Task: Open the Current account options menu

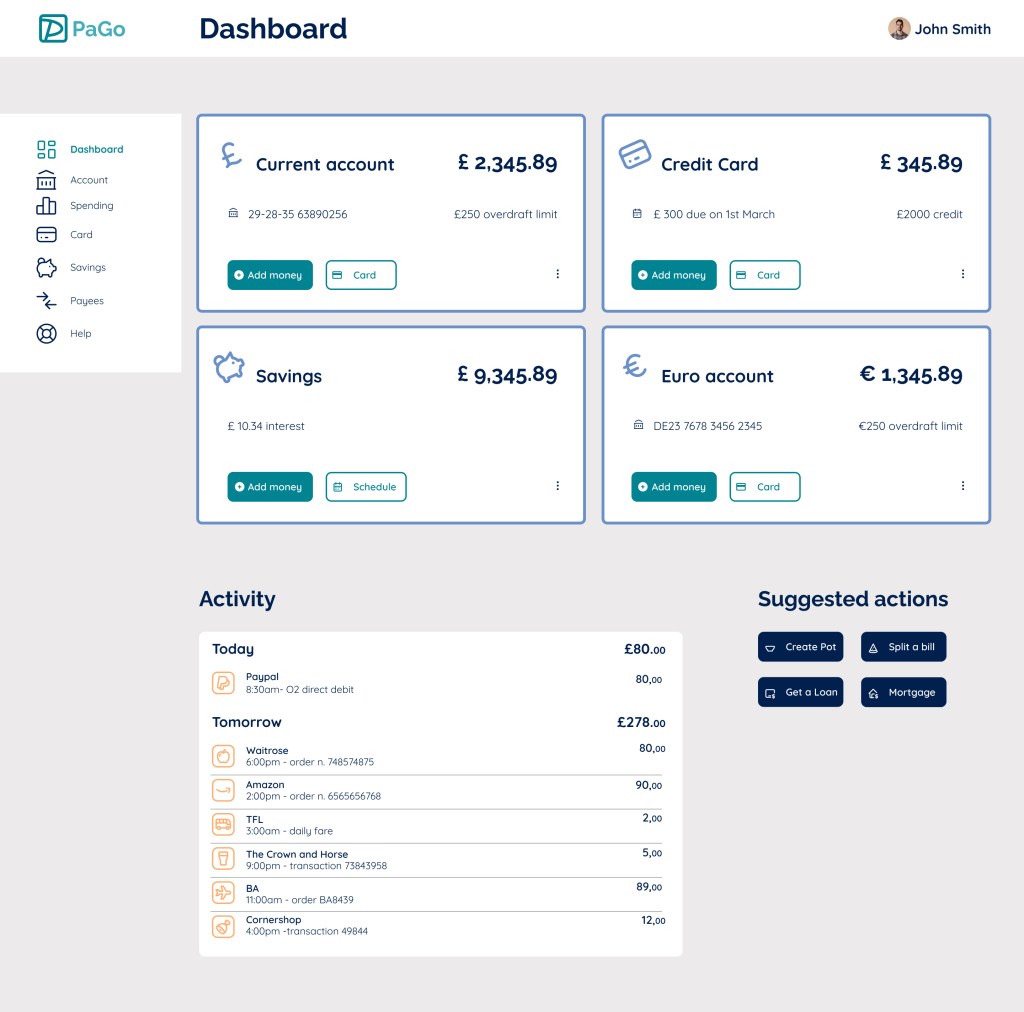Action: (558, 273)
